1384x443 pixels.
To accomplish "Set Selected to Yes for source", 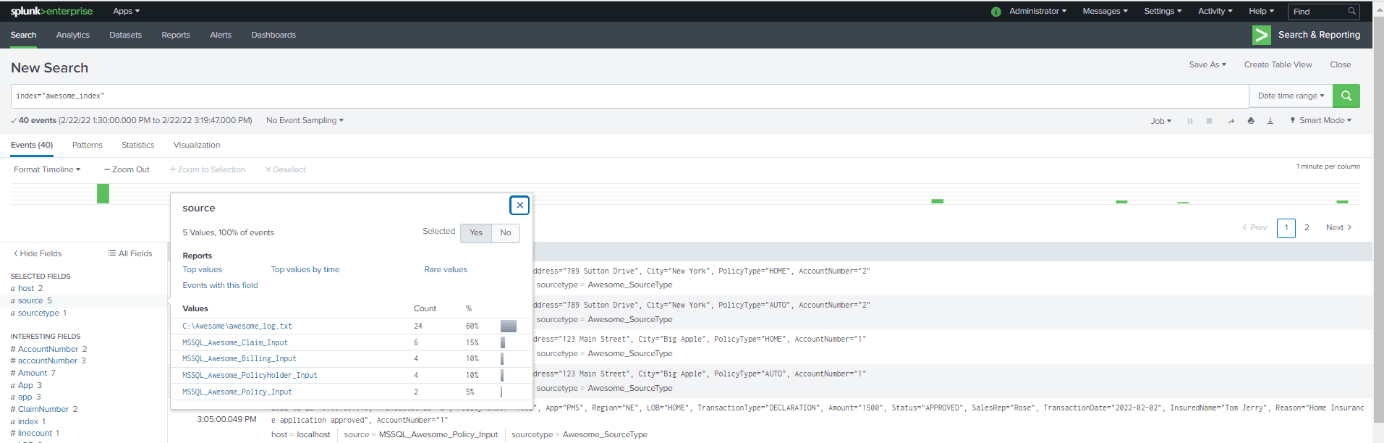I will click(475, 232).
